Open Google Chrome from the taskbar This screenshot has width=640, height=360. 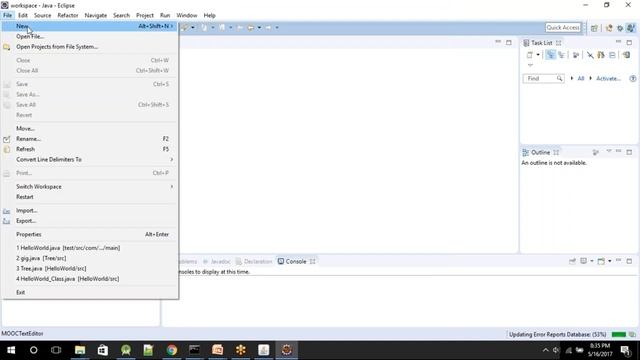(172, 350)
